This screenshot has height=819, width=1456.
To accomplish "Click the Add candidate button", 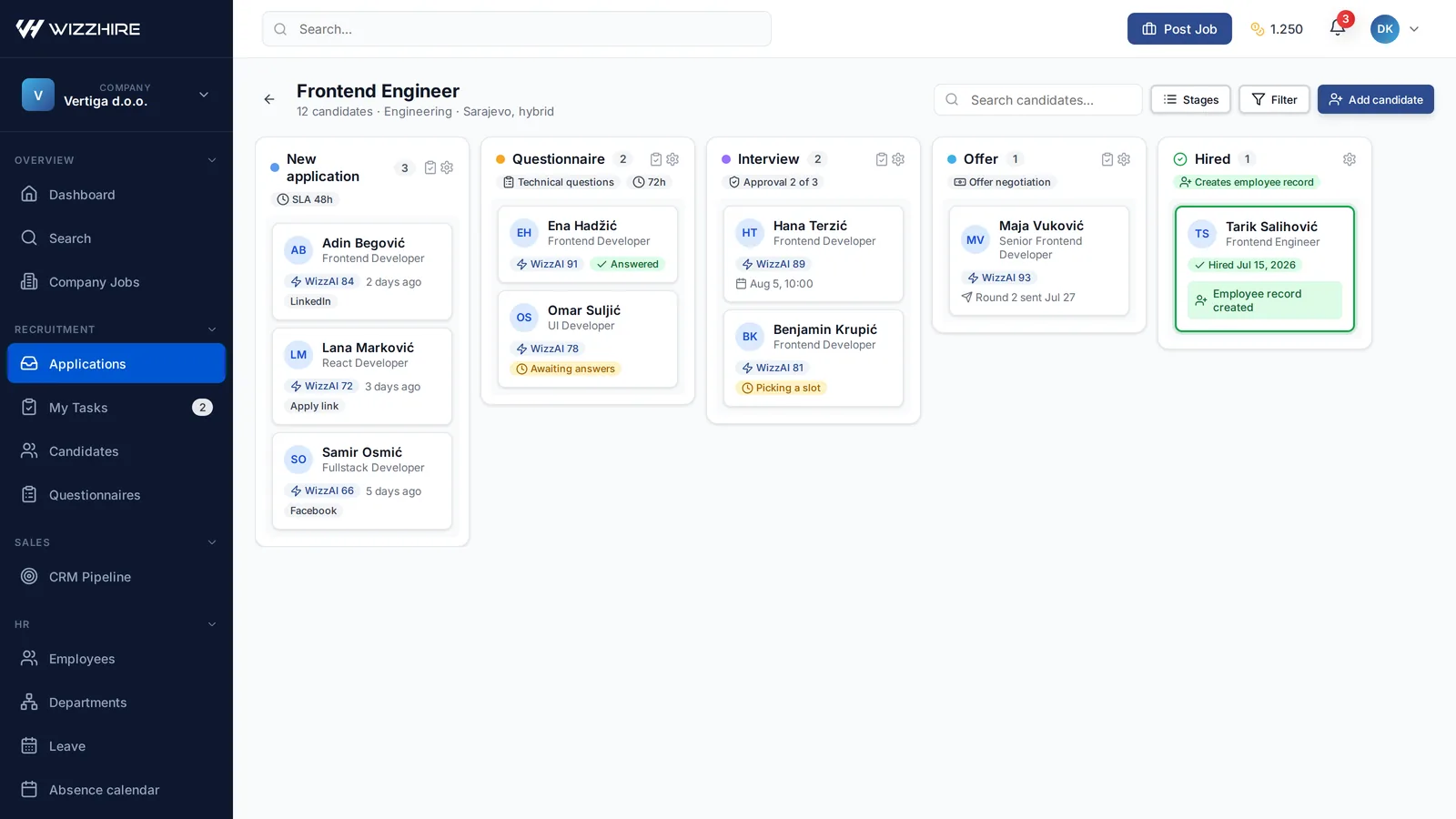I will click(1376, 99).
